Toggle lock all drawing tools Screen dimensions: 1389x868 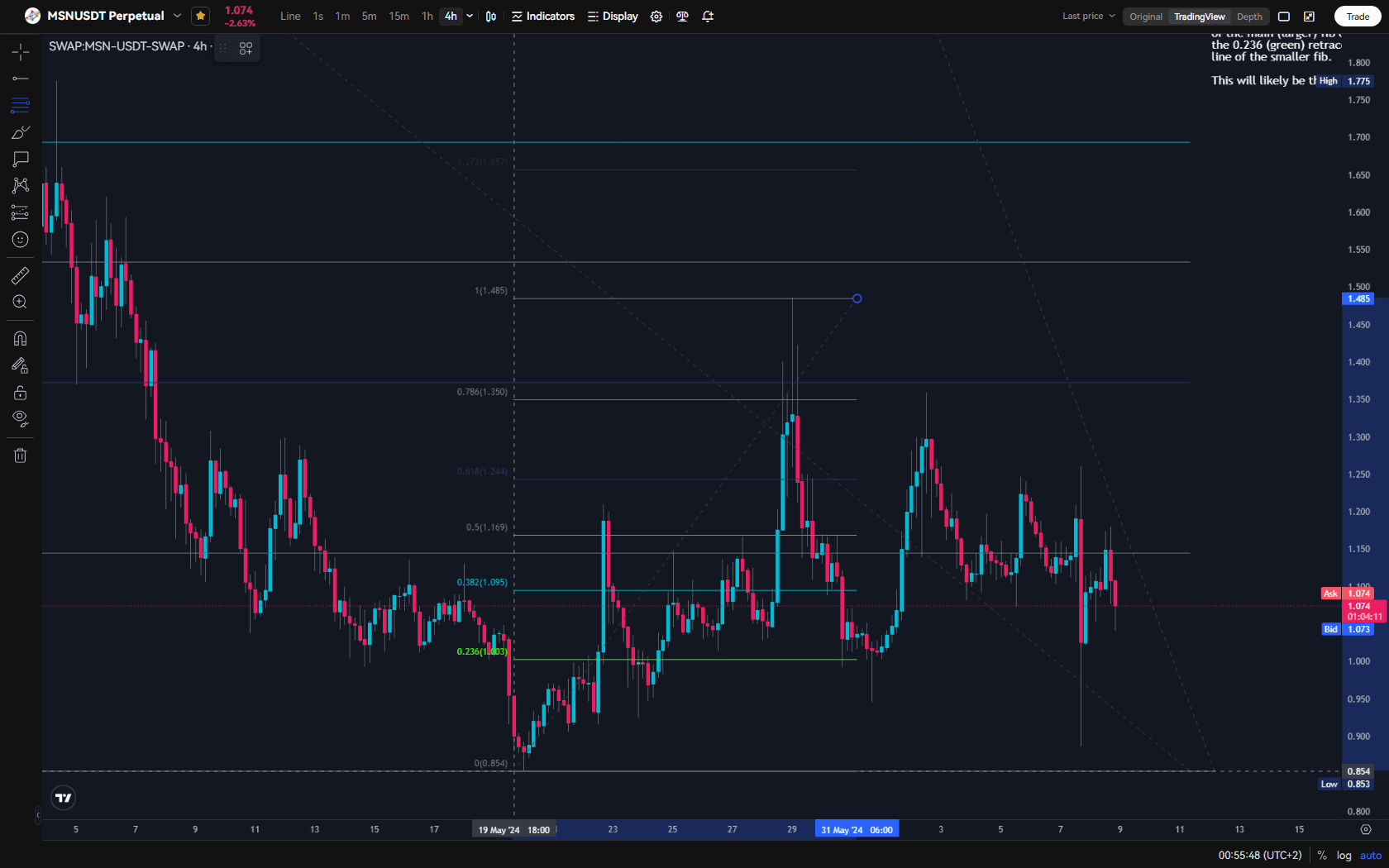pos(21,392)
